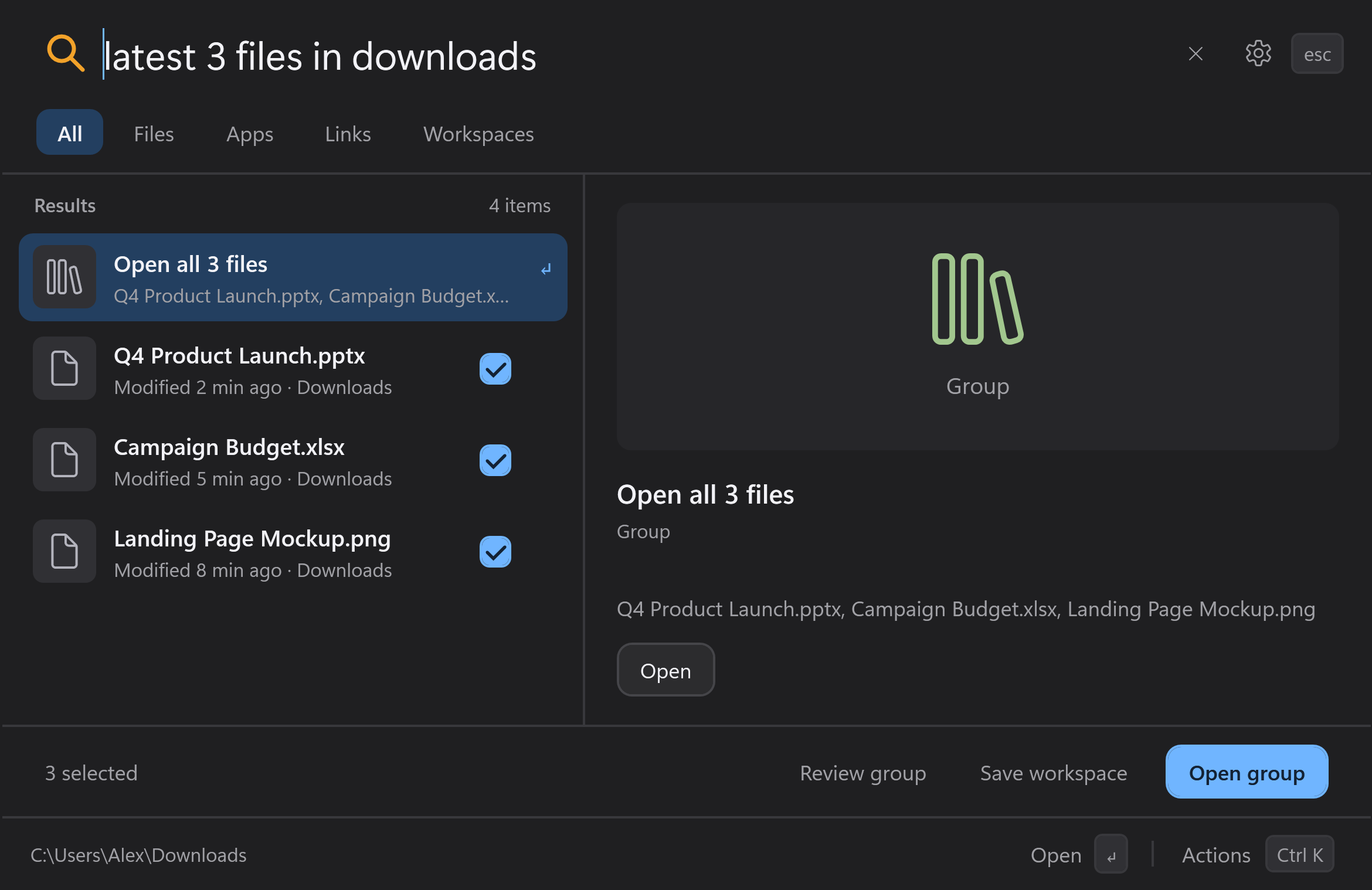Uncheck the Landing Page Mockup.png checkbox
Screen dimensions: 1372x890
(x=495, y=552)
